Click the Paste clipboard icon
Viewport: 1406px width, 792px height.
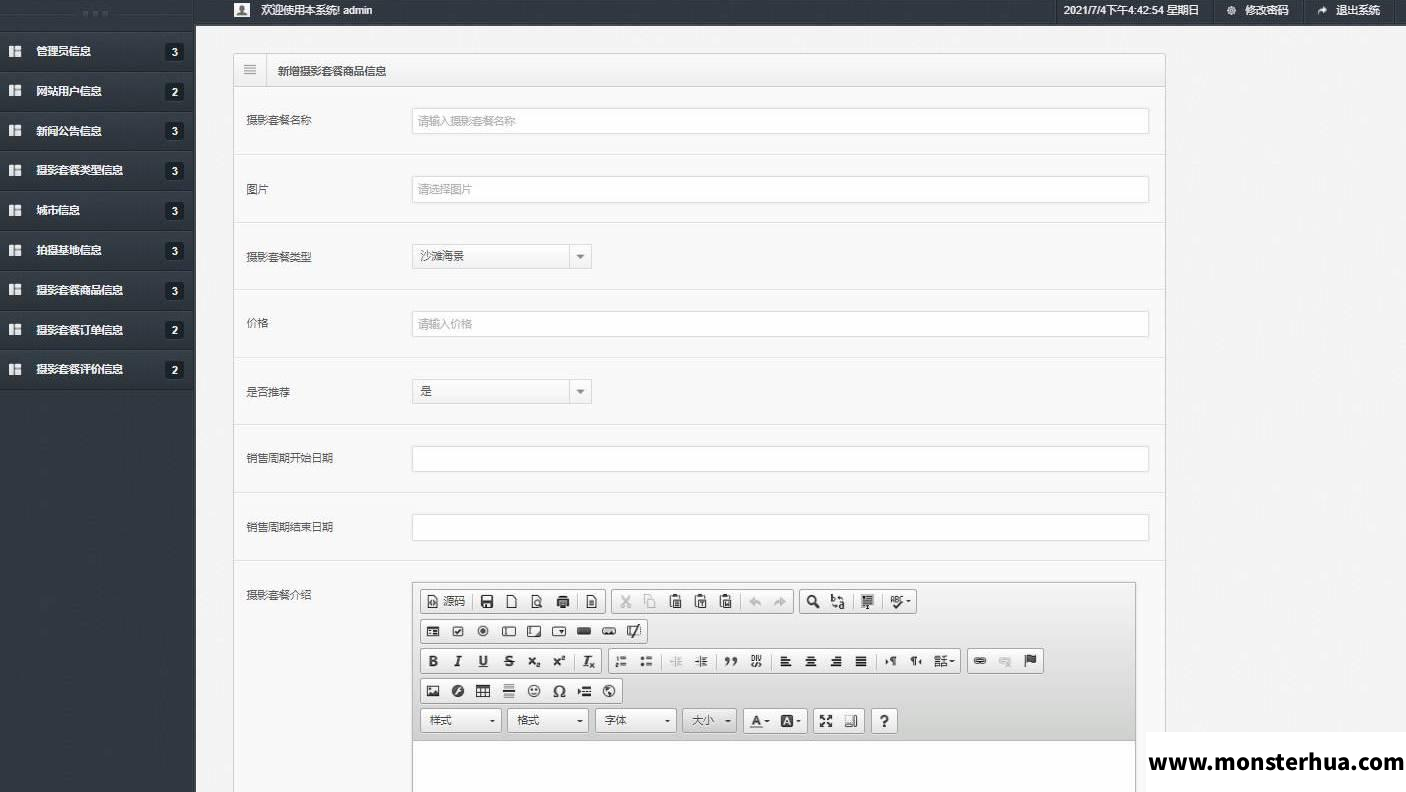coord(675,601)
